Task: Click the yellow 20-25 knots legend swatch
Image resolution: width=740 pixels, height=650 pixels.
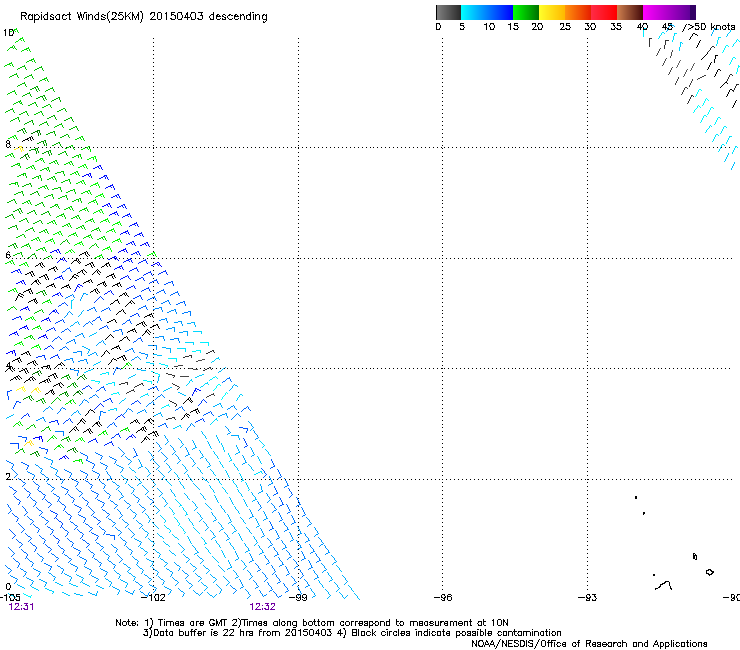Action: click(552, 12)
